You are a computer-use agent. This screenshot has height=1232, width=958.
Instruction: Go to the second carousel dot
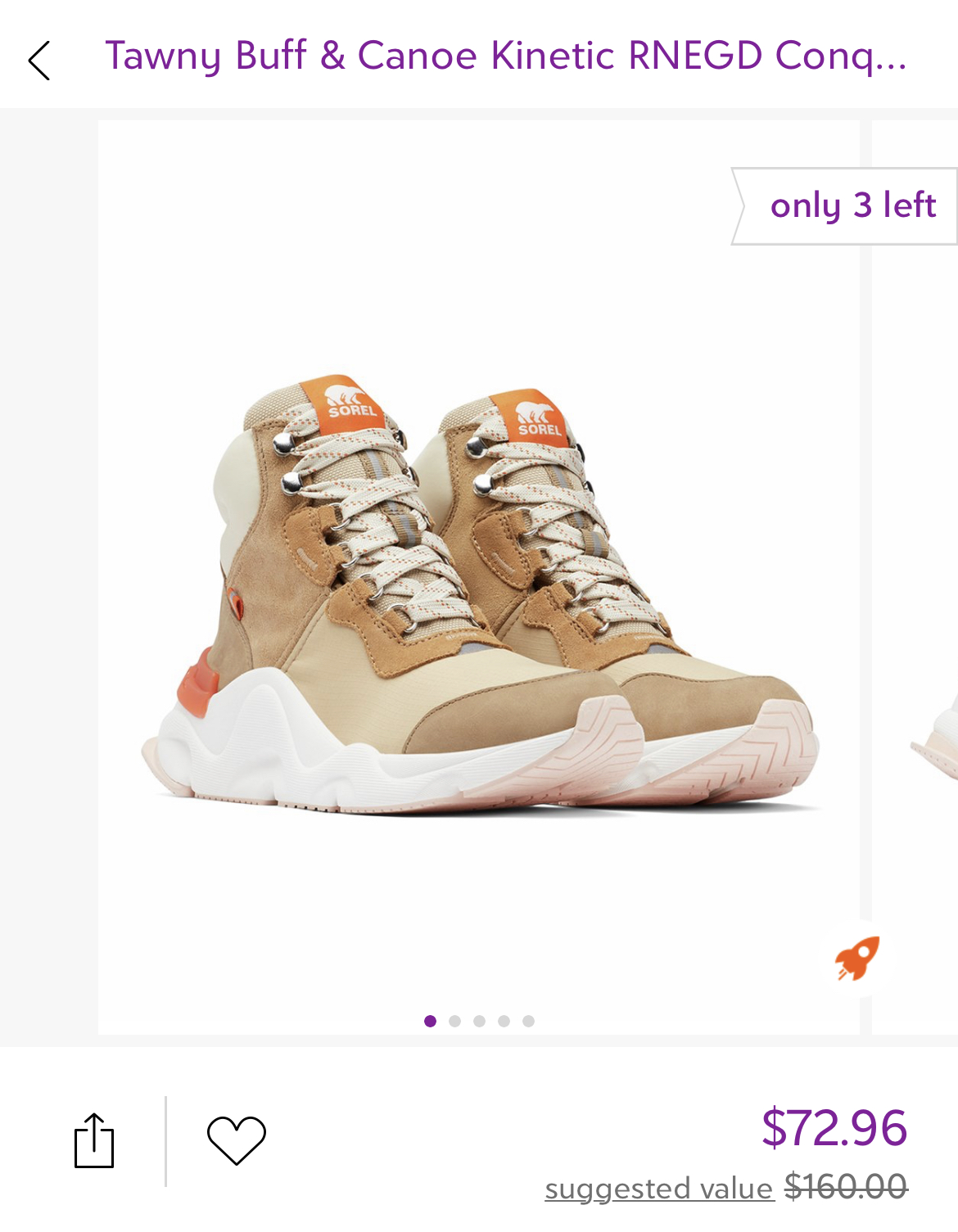click(454, 1021)
